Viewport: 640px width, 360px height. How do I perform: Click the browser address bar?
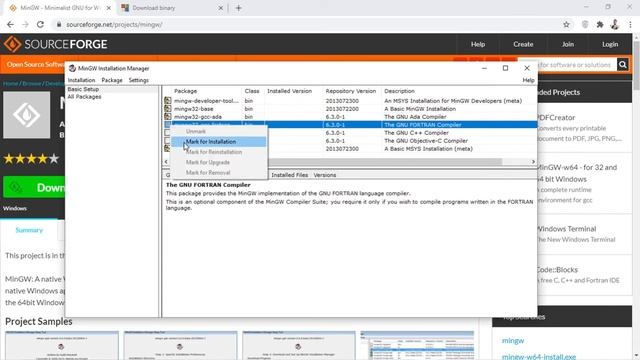click(310, 24)
